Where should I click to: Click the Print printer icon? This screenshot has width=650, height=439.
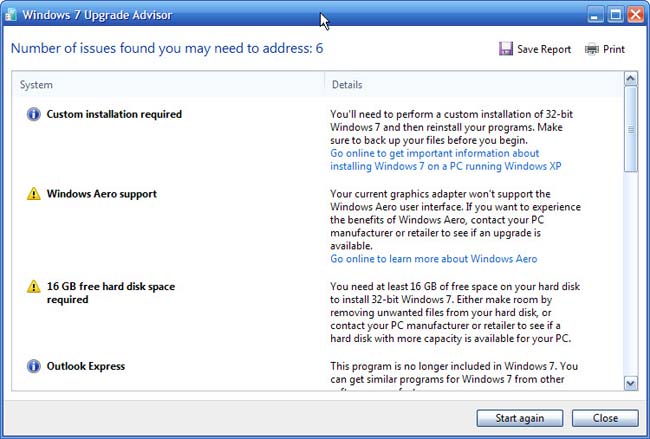tap(592, 49)
